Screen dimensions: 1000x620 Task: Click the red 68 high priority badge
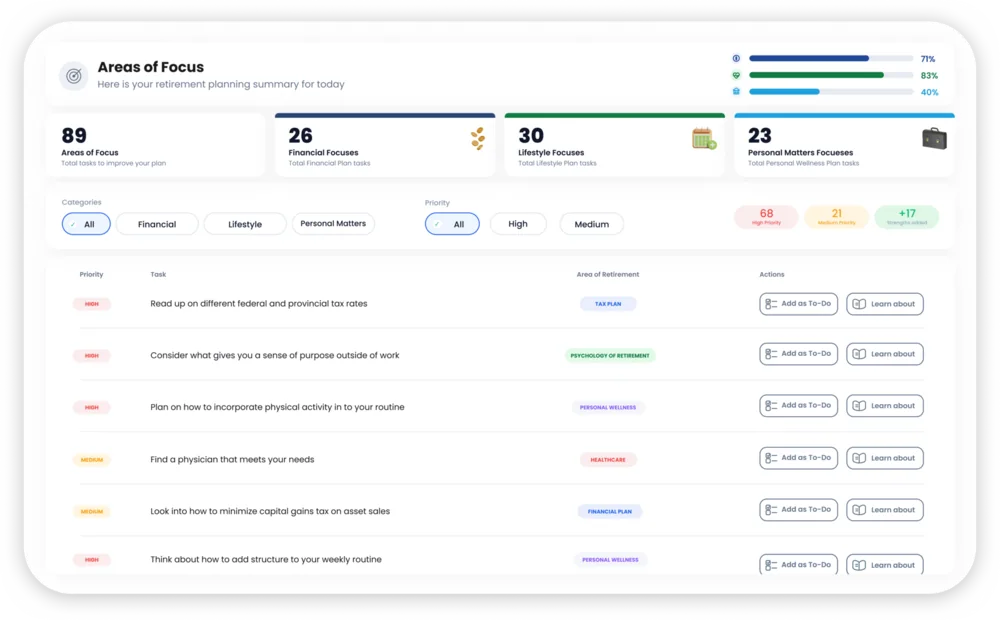click(x=766, y=217)
